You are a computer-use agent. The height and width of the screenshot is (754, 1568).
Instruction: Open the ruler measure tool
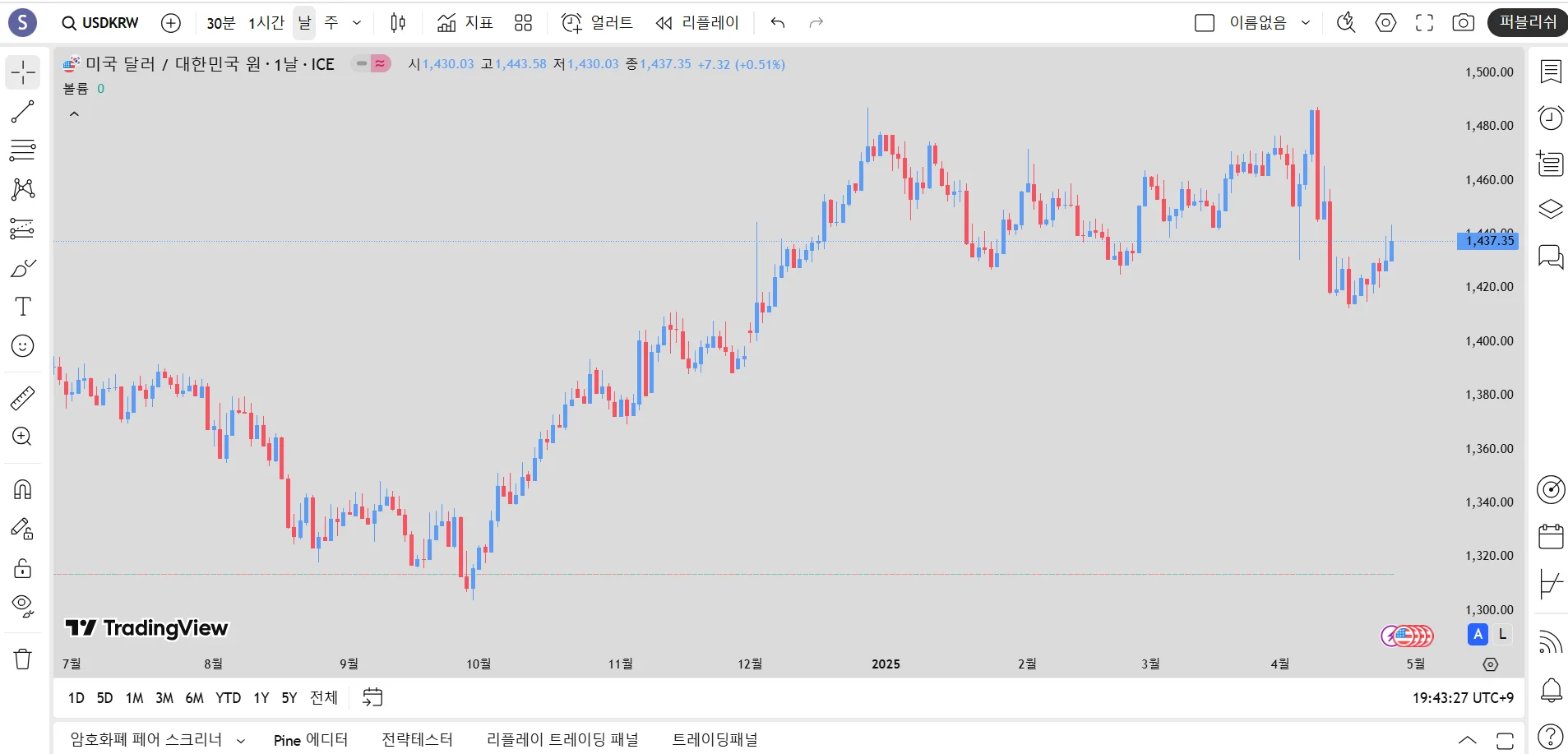23,398
